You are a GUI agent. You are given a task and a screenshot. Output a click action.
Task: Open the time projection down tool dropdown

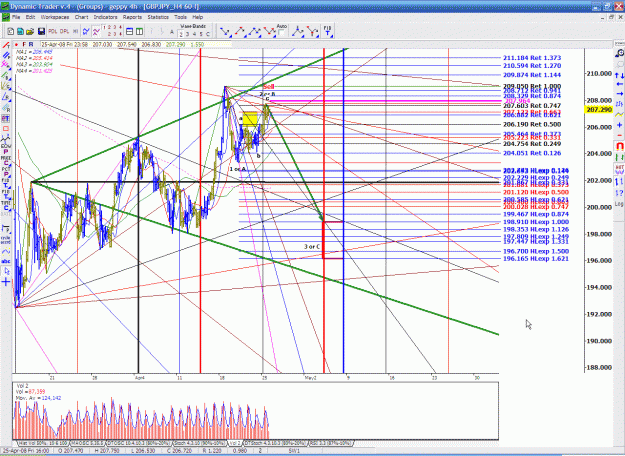(x=312, y=31)
